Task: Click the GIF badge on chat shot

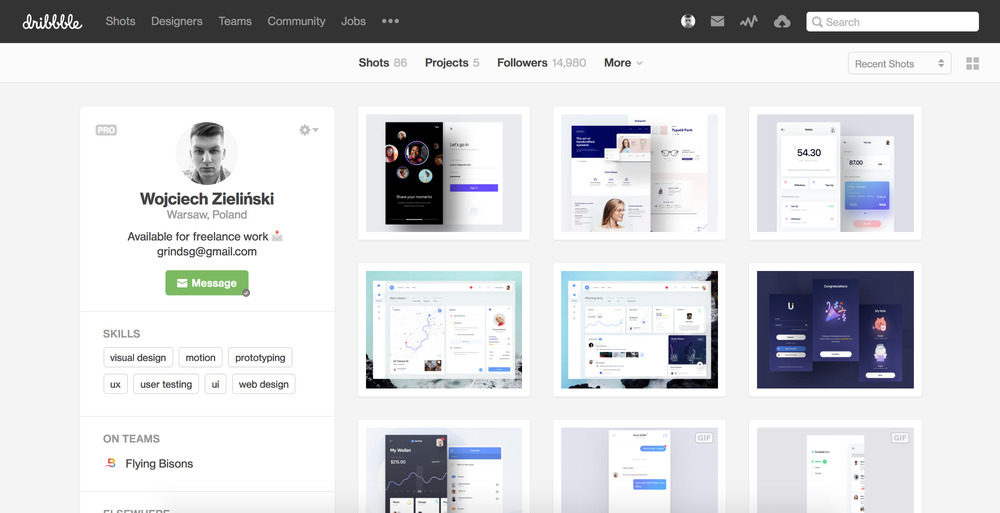Action: 704,438
